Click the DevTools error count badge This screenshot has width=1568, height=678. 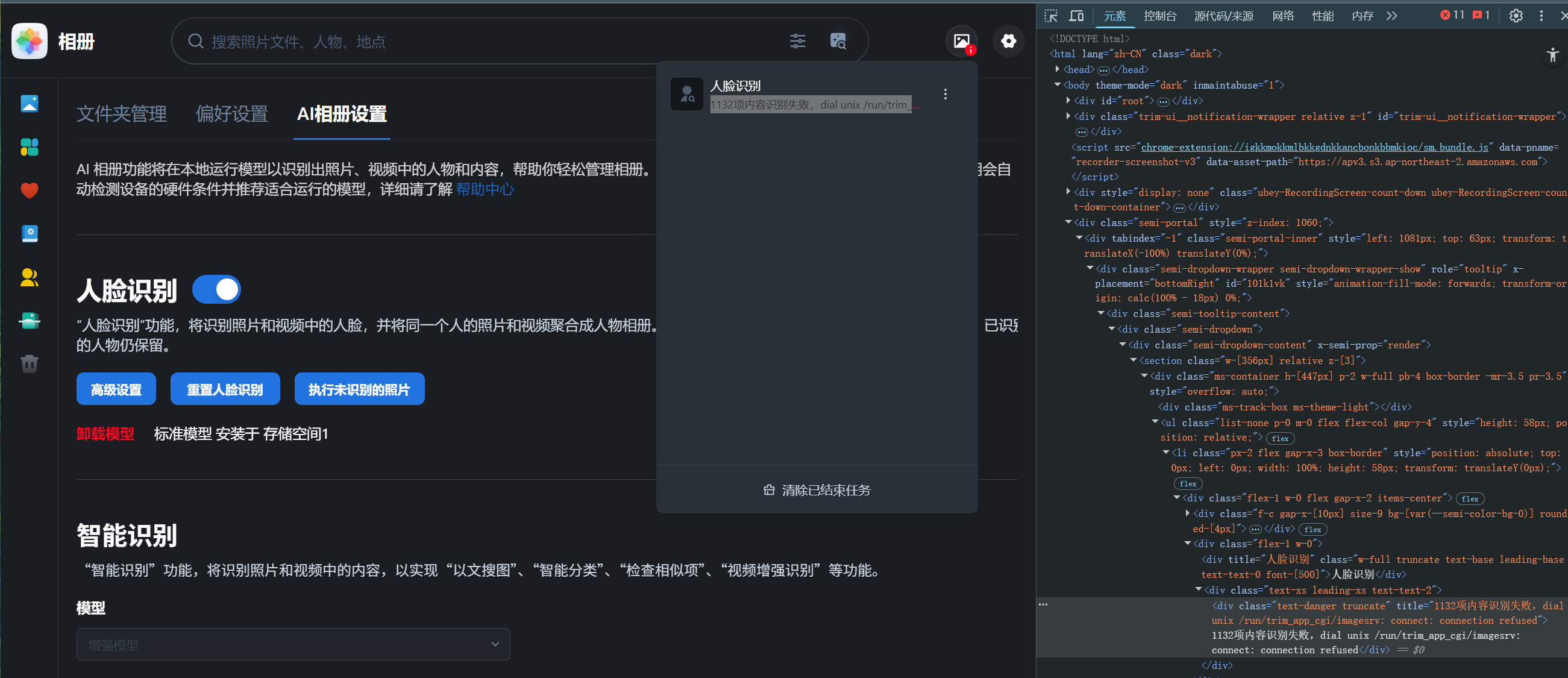click(1452, 15)
